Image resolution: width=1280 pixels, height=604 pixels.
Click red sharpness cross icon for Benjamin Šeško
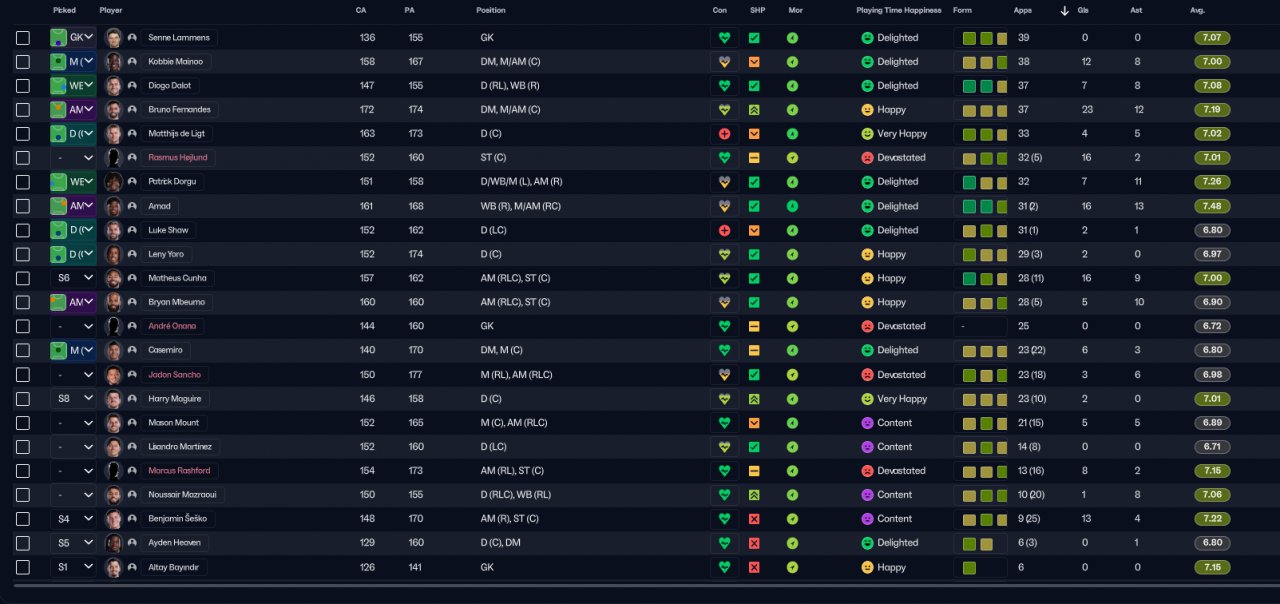coord(754,519)
